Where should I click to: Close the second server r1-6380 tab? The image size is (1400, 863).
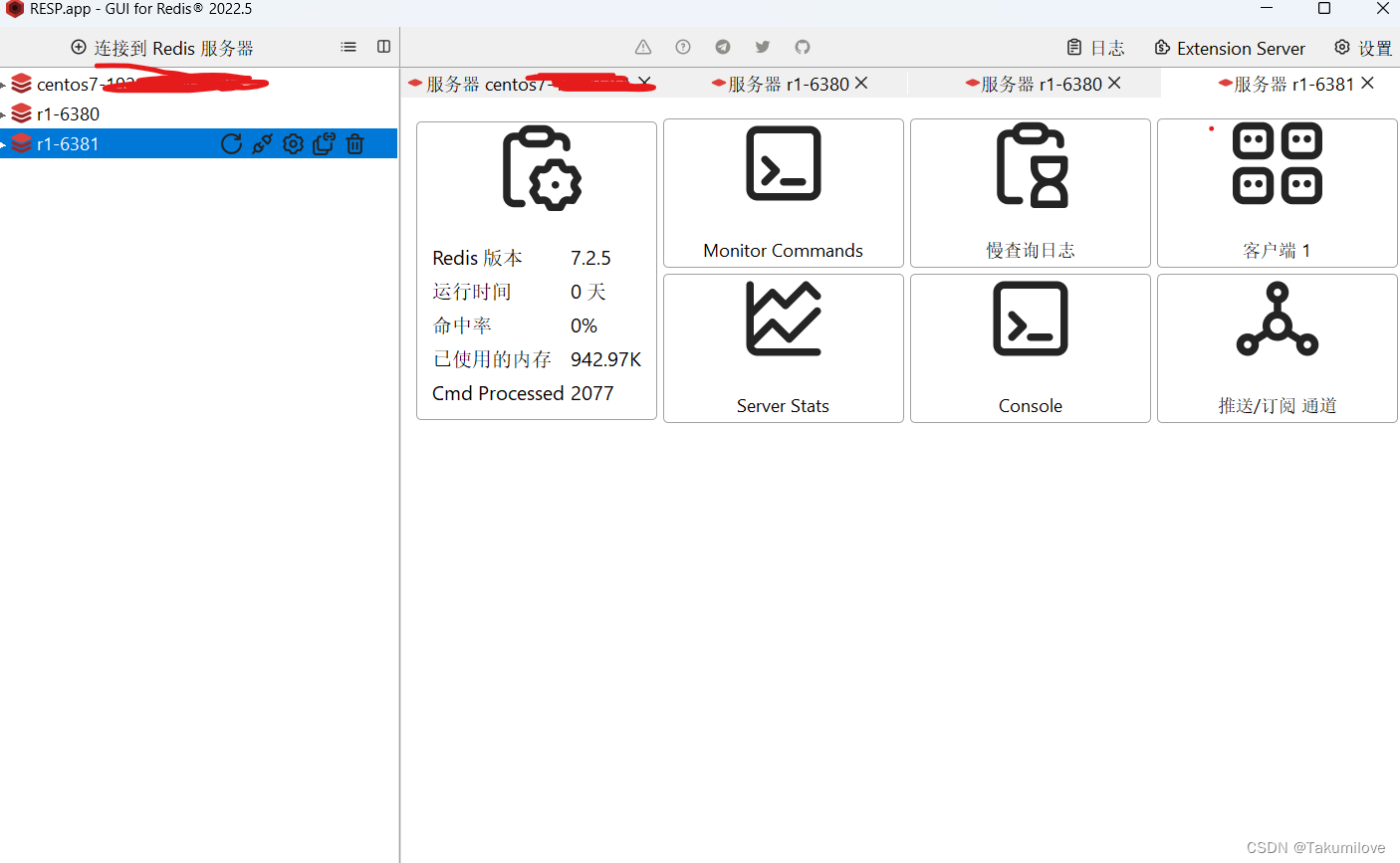point(1114,83)
